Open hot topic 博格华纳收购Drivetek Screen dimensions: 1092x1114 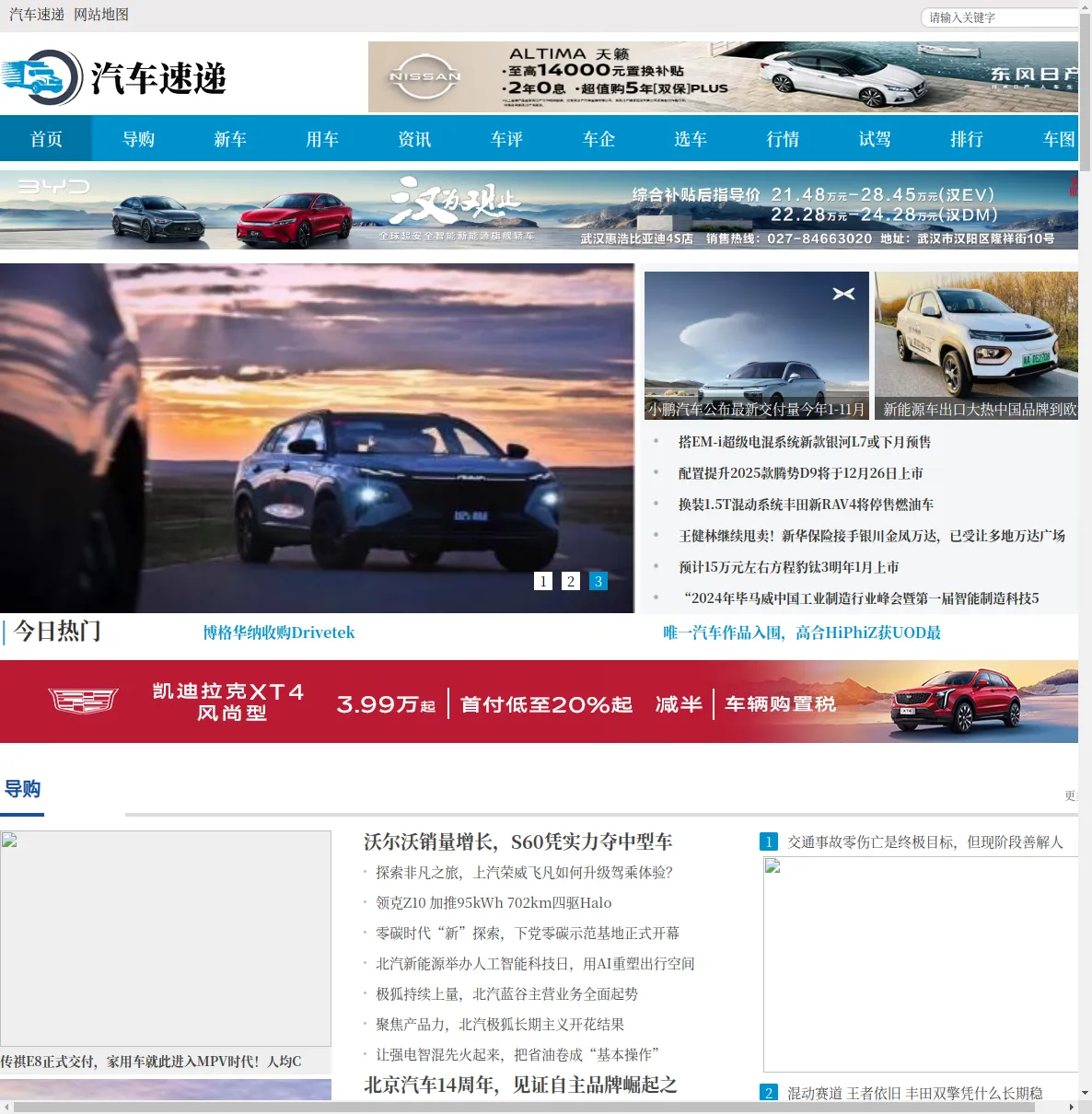279,632
